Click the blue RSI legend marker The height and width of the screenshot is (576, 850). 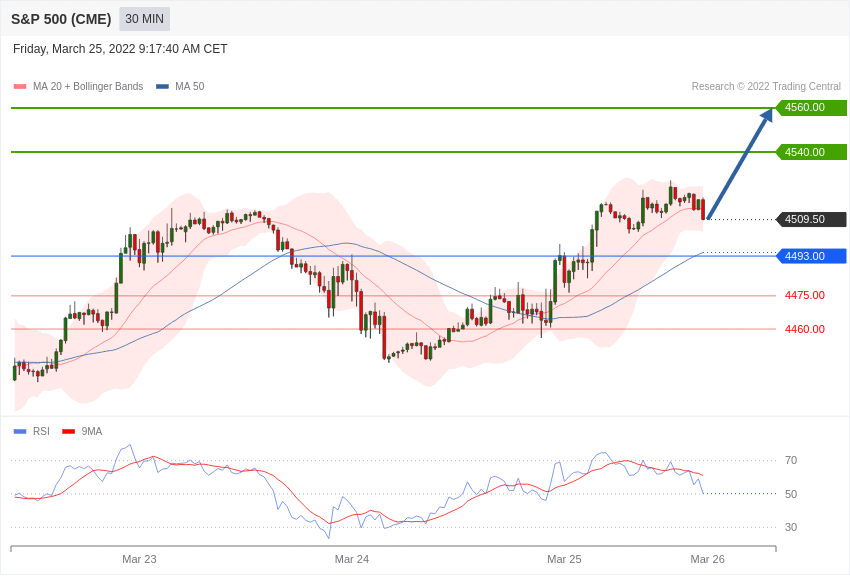tap(20, 432)
